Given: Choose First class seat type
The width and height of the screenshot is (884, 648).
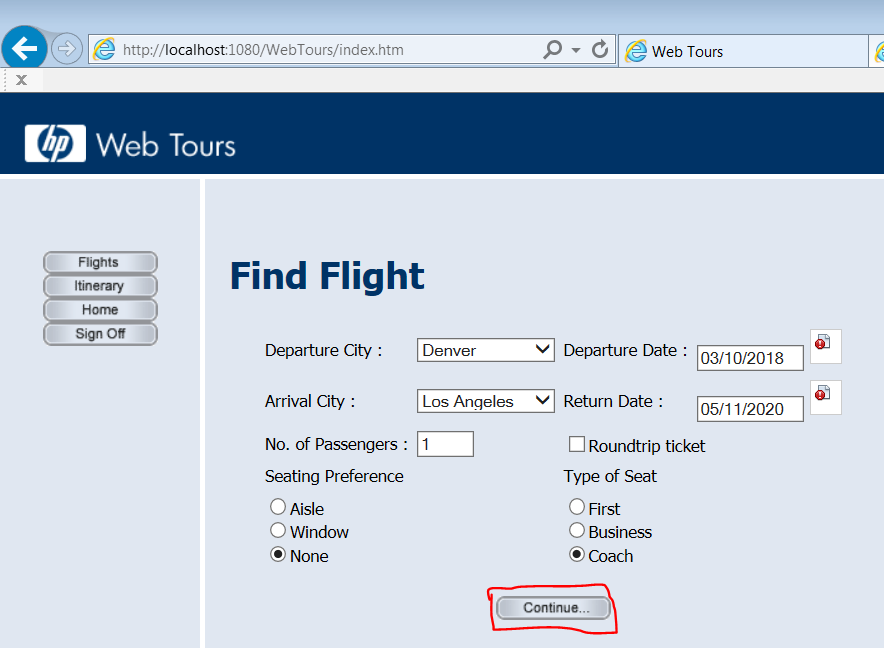Looking at the screenshot, I should tap(577, 507).
